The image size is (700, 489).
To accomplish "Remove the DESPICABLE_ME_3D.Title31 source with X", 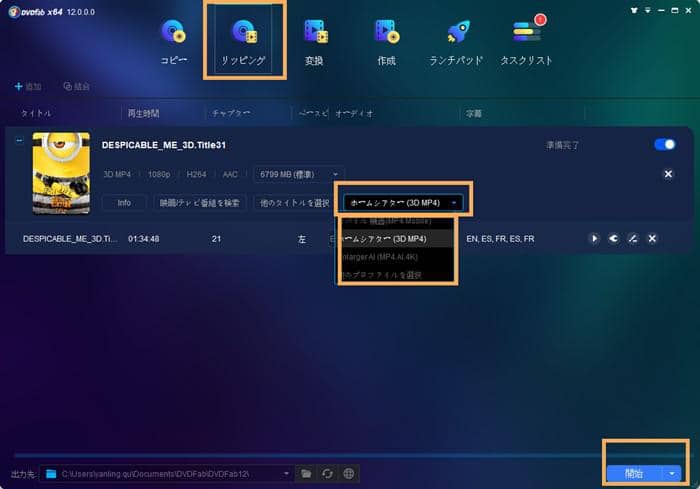I will pos(668,174).
